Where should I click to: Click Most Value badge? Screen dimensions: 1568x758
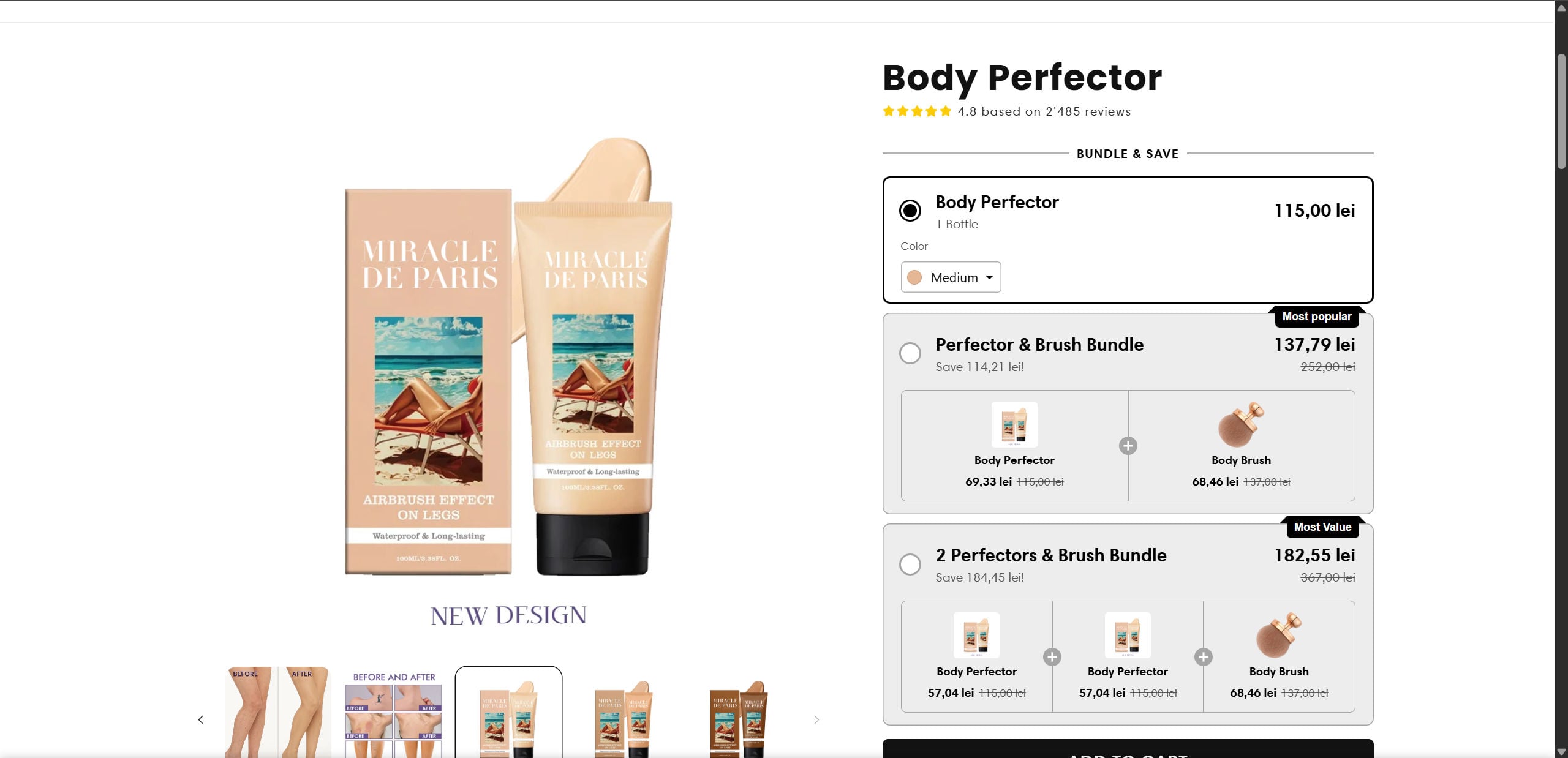pos(1322,527)
